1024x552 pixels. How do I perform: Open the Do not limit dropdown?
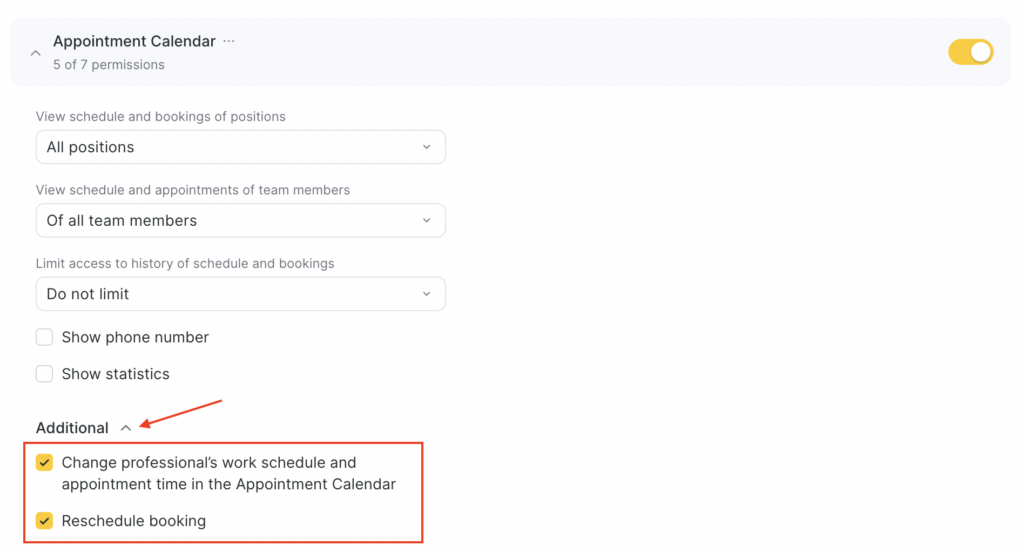click(x=240, y=294)
